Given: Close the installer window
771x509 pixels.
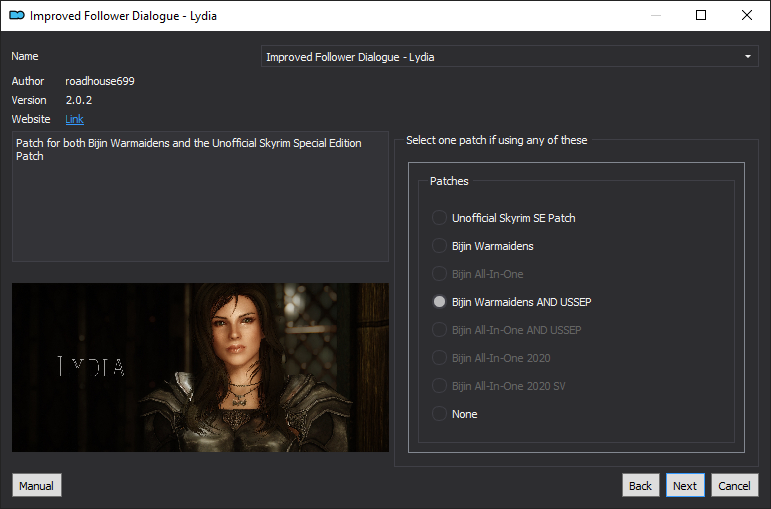Looking at the screenshot, I should (746, 15).
